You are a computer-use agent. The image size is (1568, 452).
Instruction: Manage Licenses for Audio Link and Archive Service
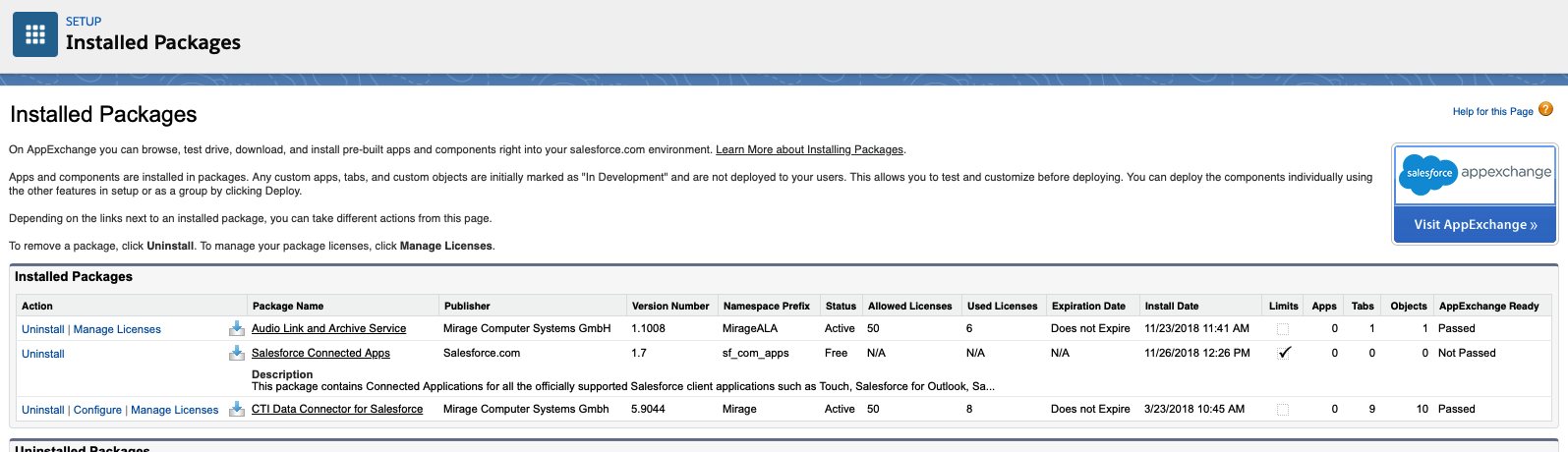click(x=117, y=329)
